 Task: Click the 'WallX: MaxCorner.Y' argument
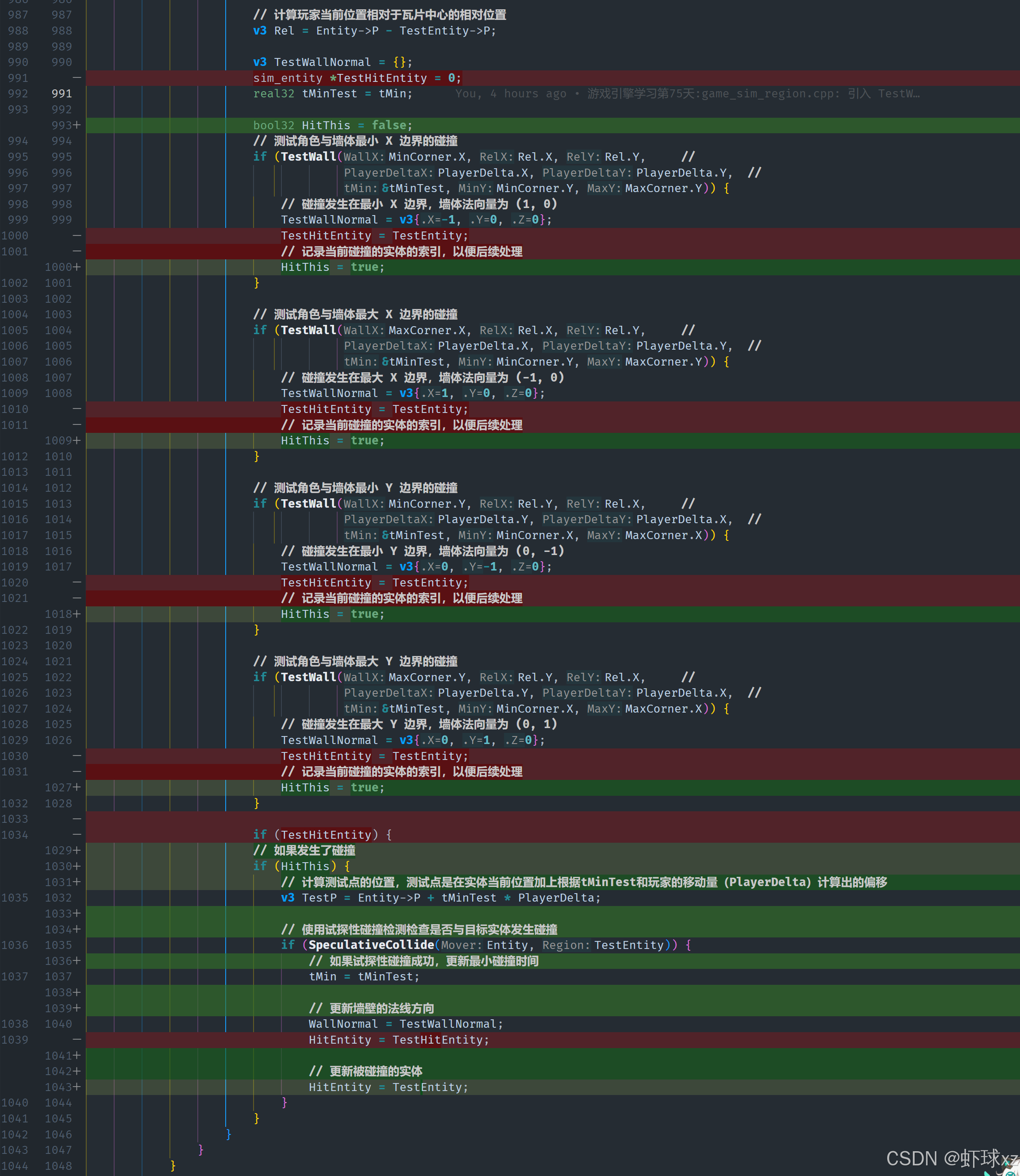click(x=405, y=677)
